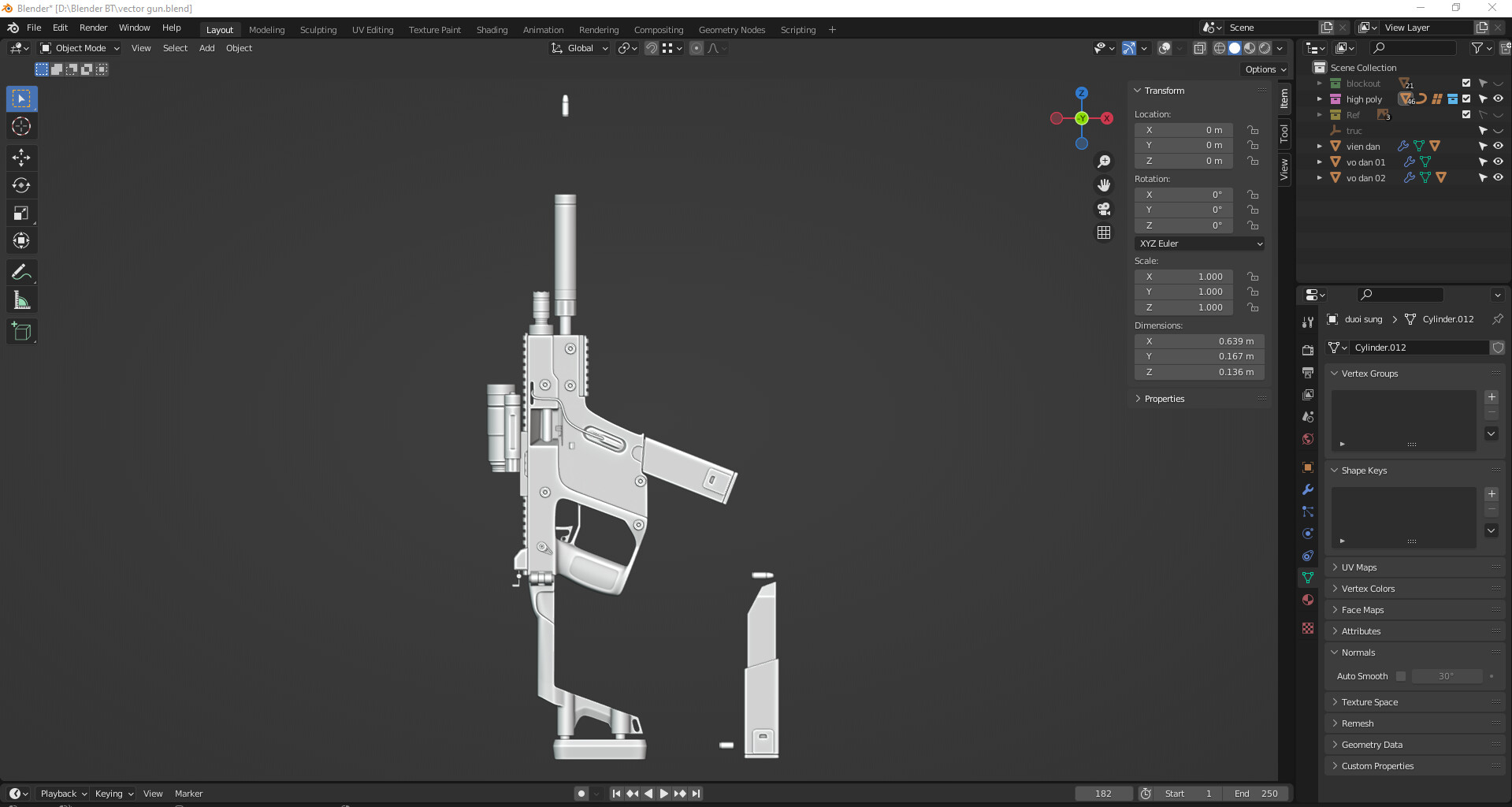Select the Move tool in the toolbar
Screen dimensions: 1512x807
(x=21, y=158)
